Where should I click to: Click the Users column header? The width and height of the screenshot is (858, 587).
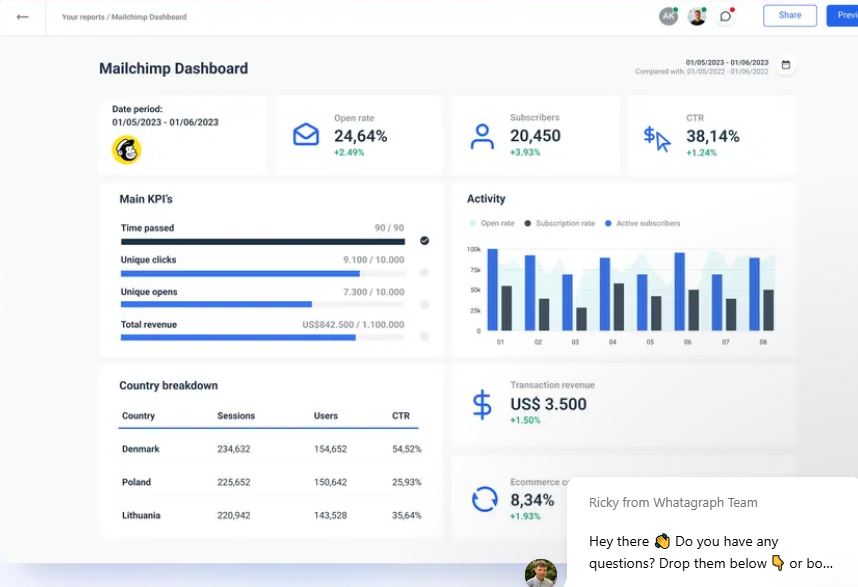[x=326, y=416]
